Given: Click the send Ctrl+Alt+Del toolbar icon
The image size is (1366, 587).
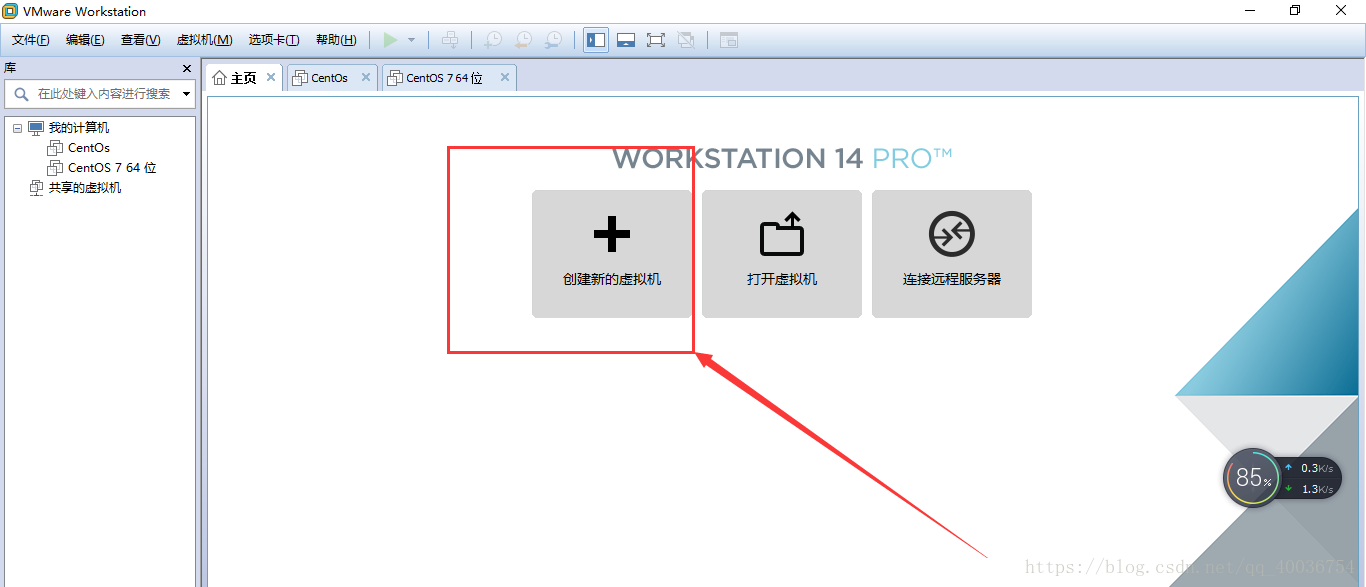Looking at the screenshot, I should (450, 40).
